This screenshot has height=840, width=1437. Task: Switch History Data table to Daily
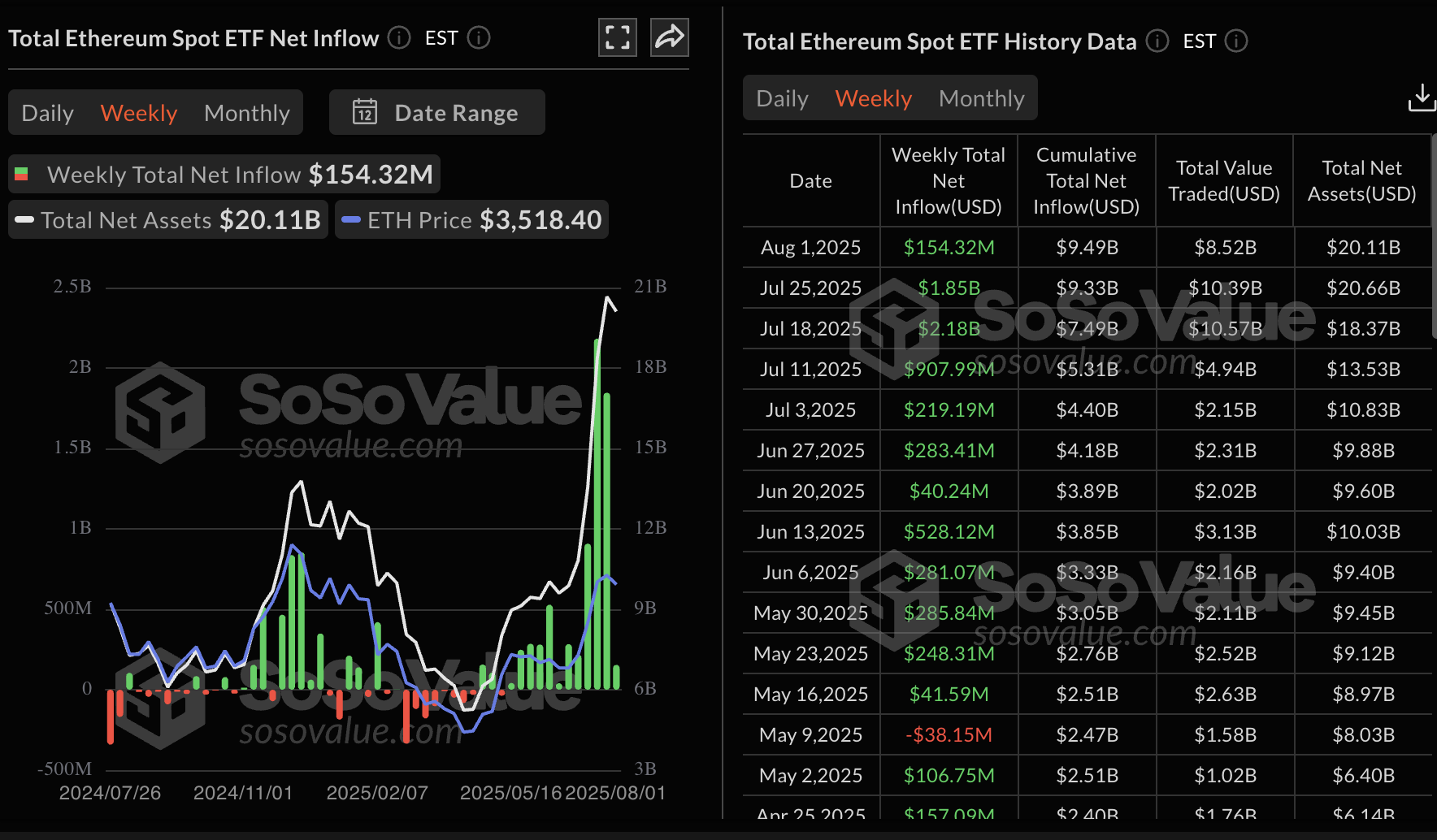[x=781, y=97]
